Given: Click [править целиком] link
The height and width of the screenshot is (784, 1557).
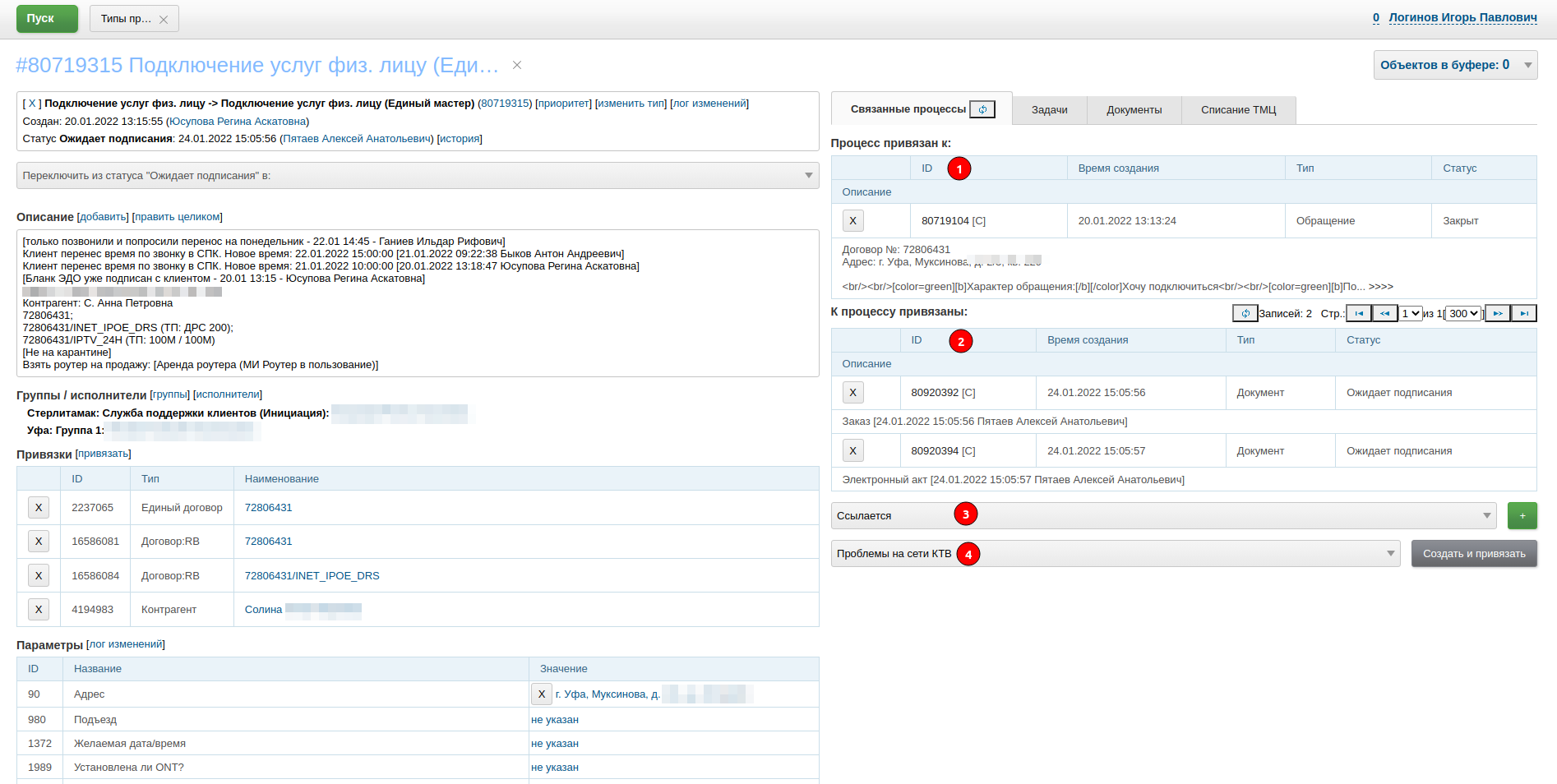Looking at the screenshot, I should click(x=177, y=217).
